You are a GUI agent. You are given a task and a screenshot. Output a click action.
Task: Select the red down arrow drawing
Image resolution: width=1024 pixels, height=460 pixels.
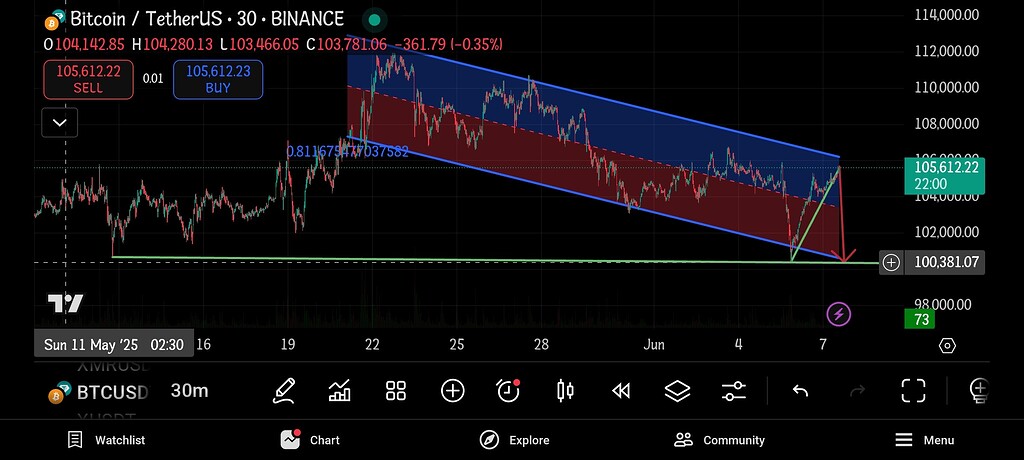842,216
